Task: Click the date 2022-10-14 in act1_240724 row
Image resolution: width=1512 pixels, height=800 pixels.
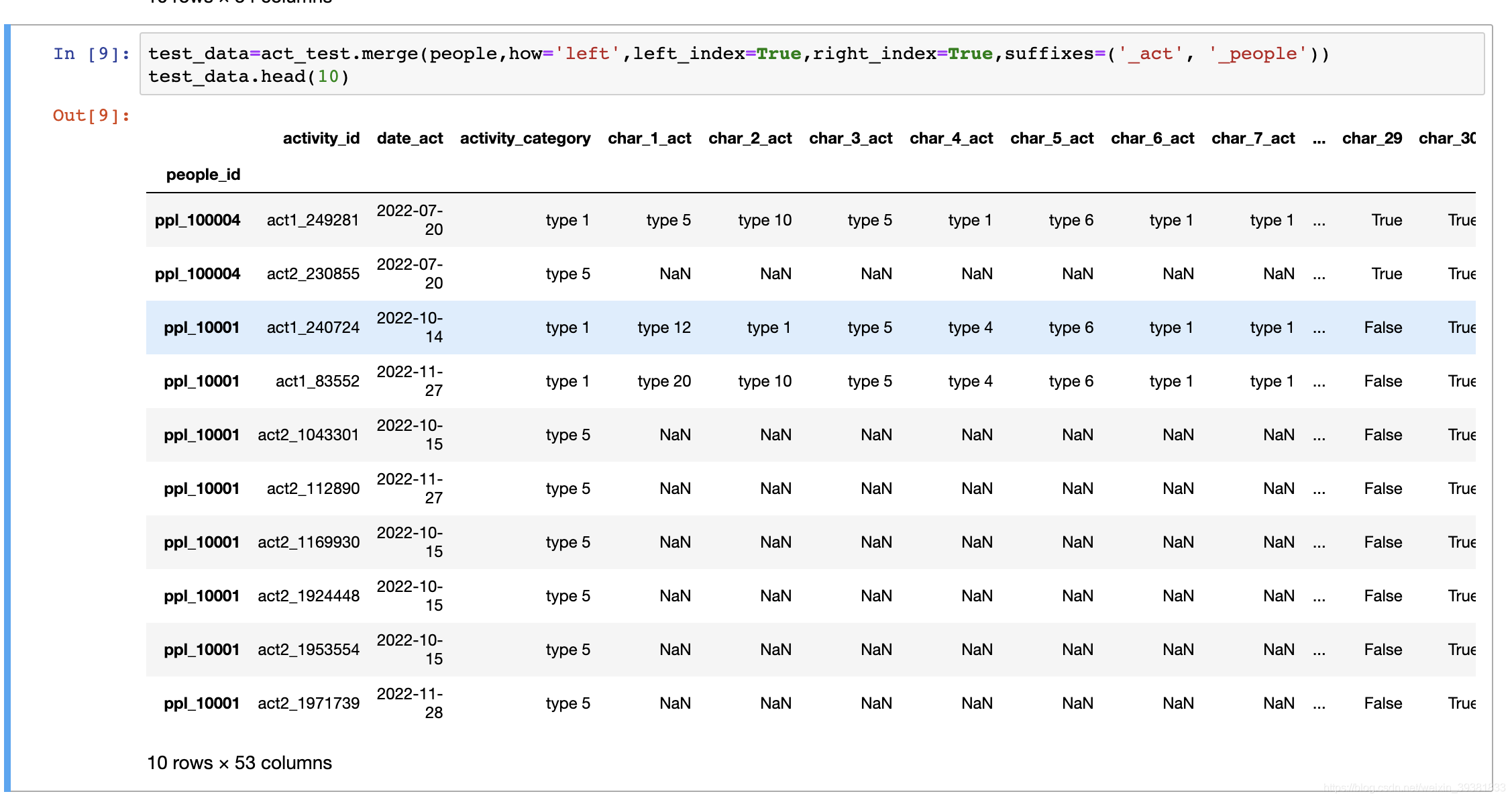Action: [x=410, y=328]
